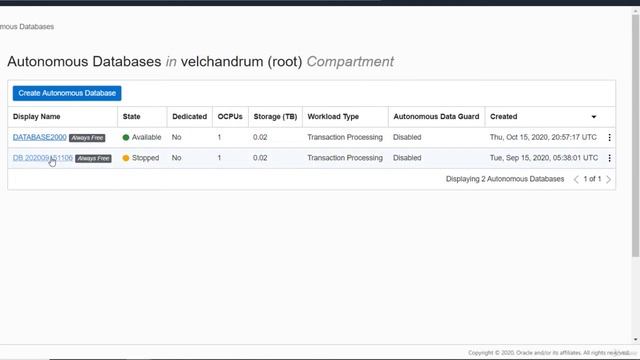Click the Oracle copyright footer text
Screen dimensions: 640x360
coord(549,353)
